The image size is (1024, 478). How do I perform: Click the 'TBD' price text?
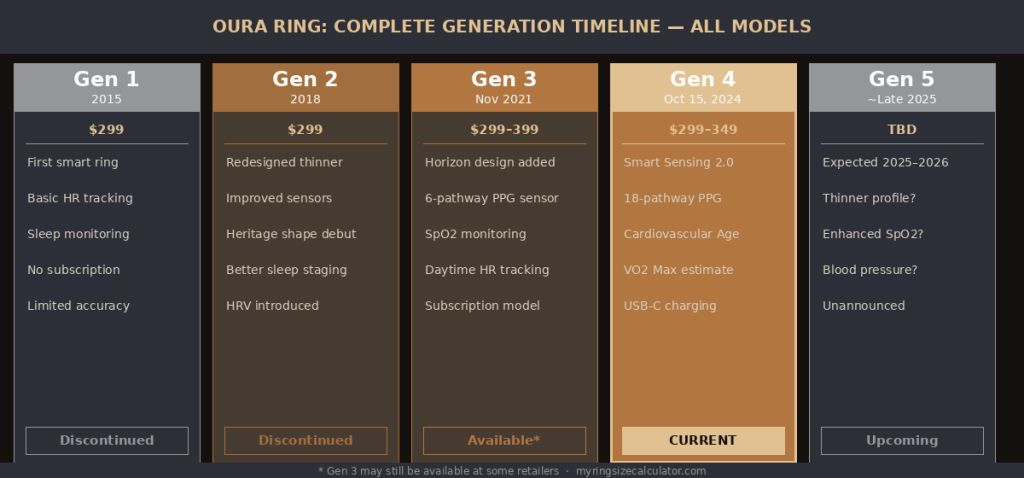902,129
